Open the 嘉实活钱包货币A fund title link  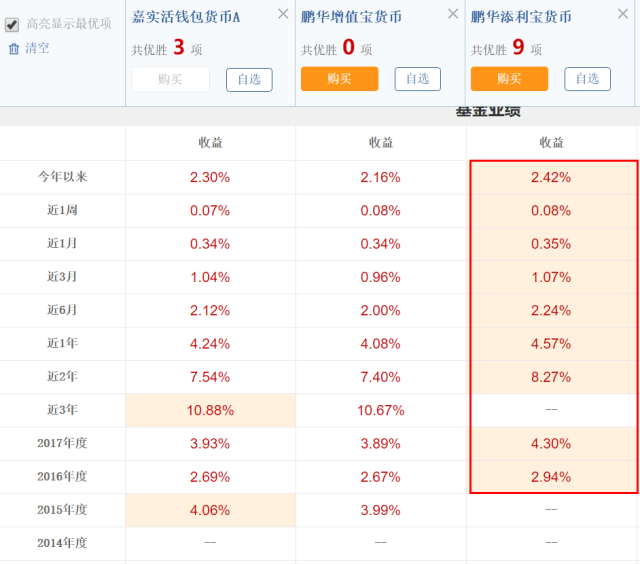point(186,17)
